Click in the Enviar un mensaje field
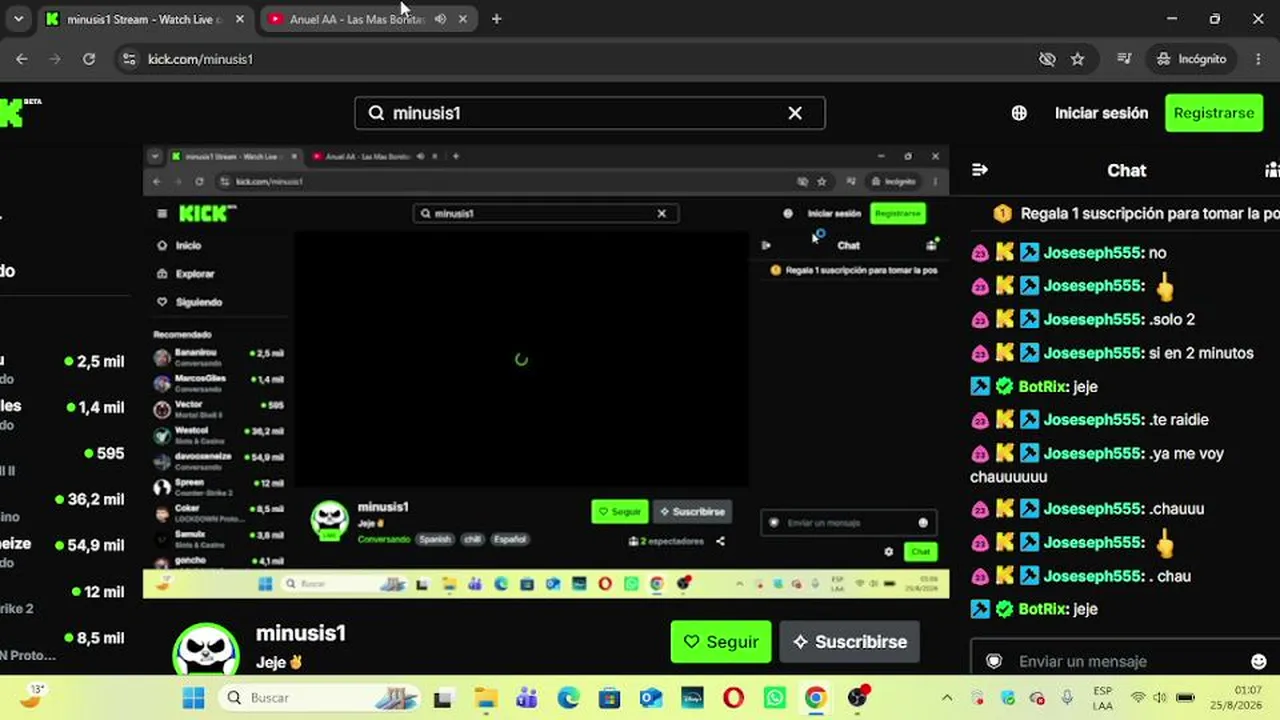 [x=1125, y=661]
